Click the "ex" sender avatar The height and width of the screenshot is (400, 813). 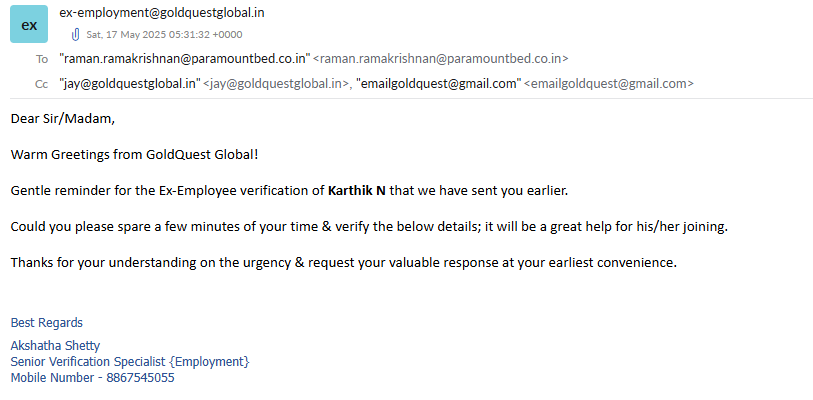29,24
